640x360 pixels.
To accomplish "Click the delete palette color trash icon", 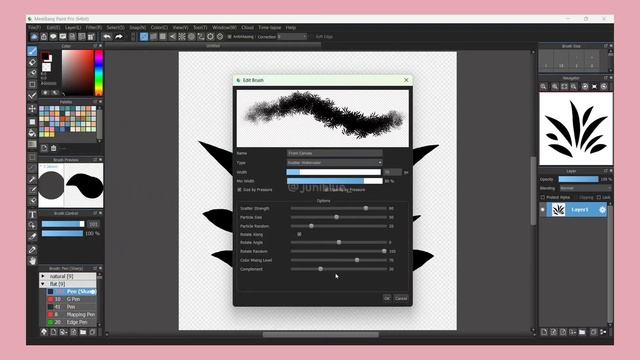I will click(x=53, y=148).
